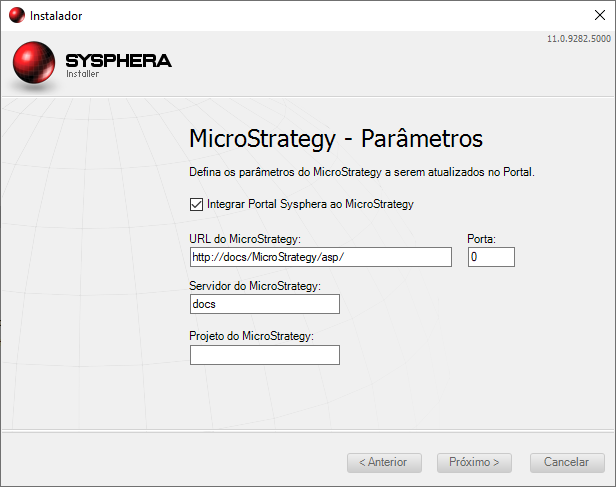Select the Servidor do MicroStrategy field
The width and height of the screenshot is (616, 487).
pos(265,304)
